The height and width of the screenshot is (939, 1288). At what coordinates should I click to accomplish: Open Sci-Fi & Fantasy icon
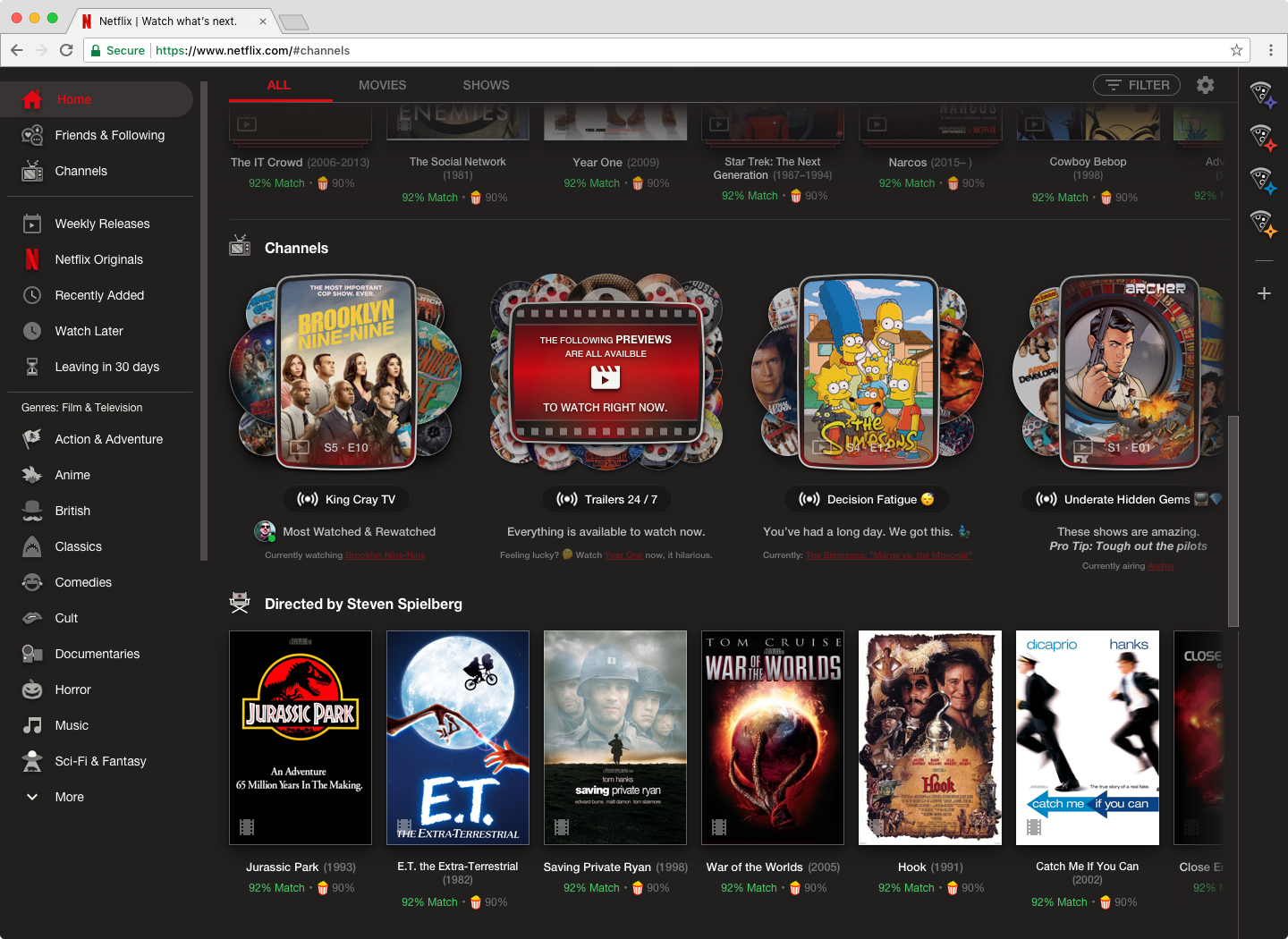32,761
